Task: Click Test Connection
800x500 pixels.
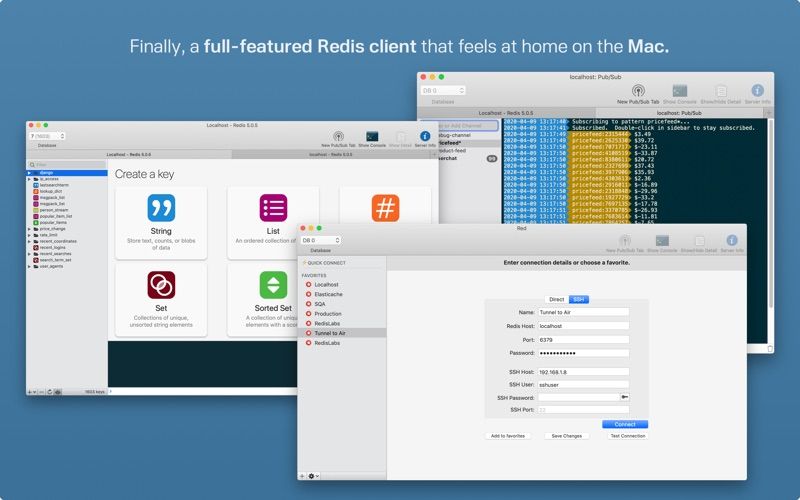Action: (x=628, y=436)
